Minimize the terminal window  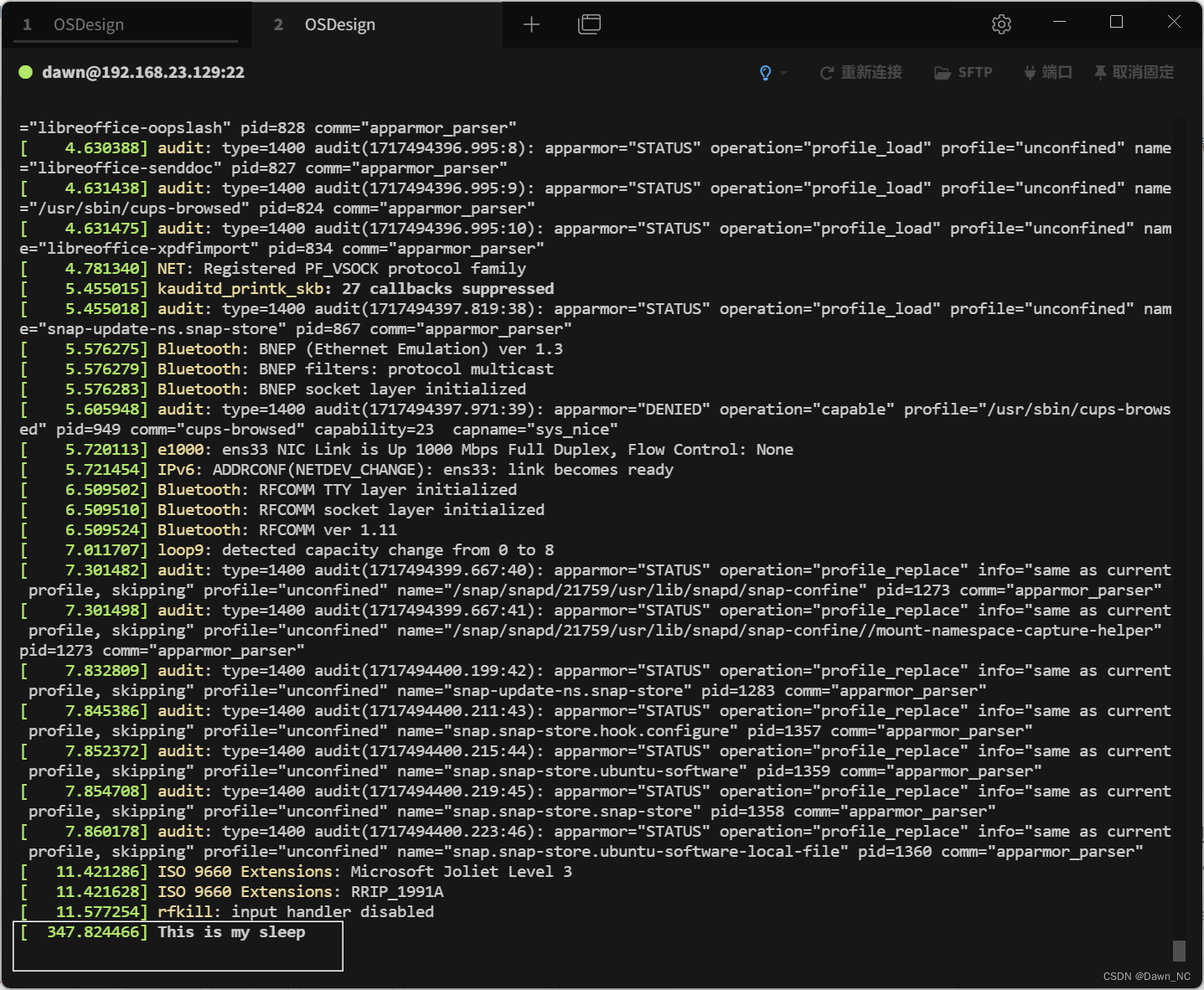[x=1059, y=22]
